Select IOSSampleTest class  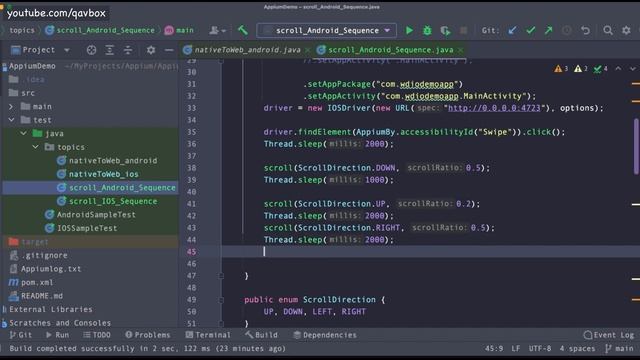coord(87,228)
